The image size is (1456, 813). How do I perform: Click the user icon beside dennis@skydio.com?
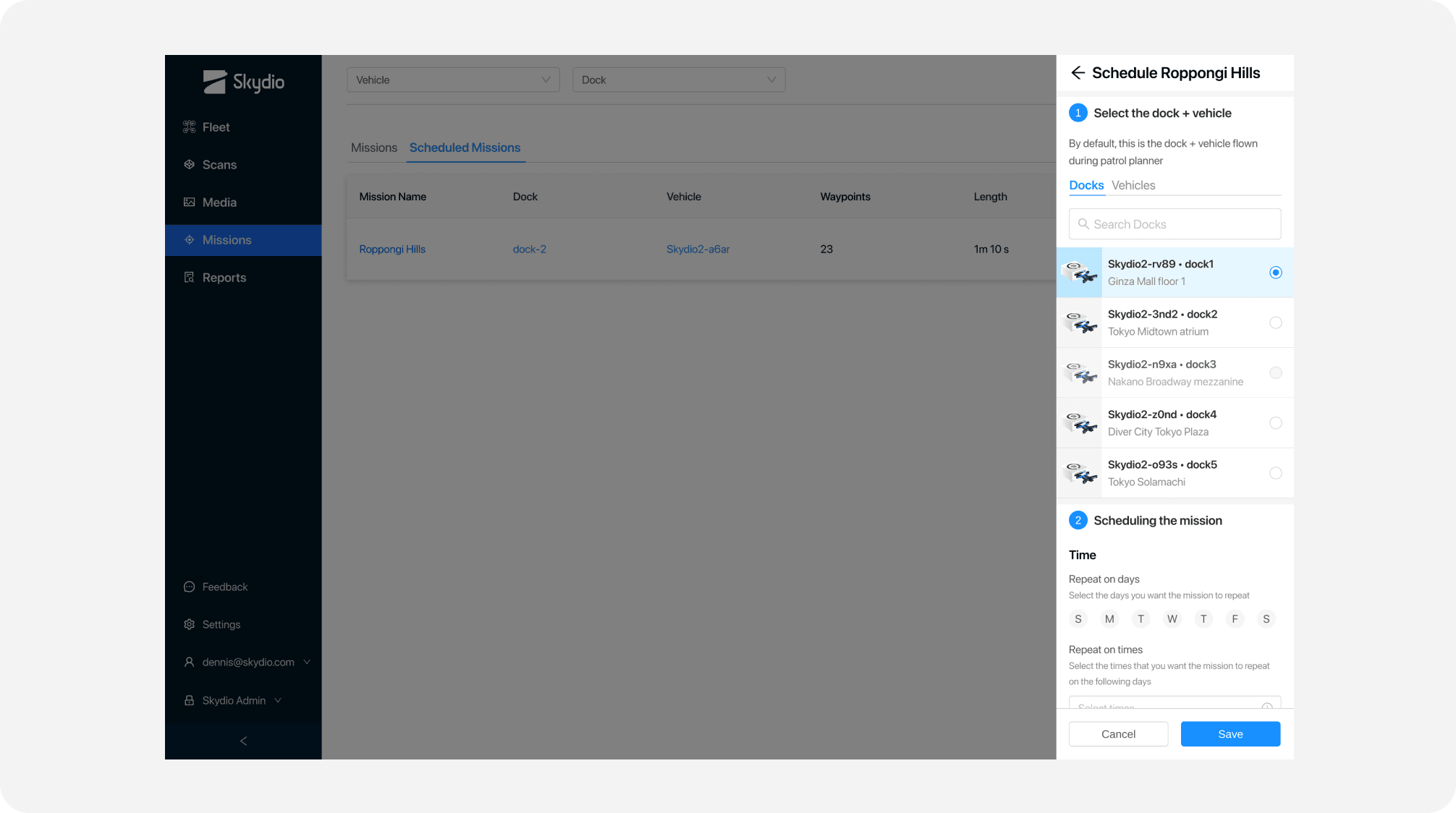click(190, 662)
